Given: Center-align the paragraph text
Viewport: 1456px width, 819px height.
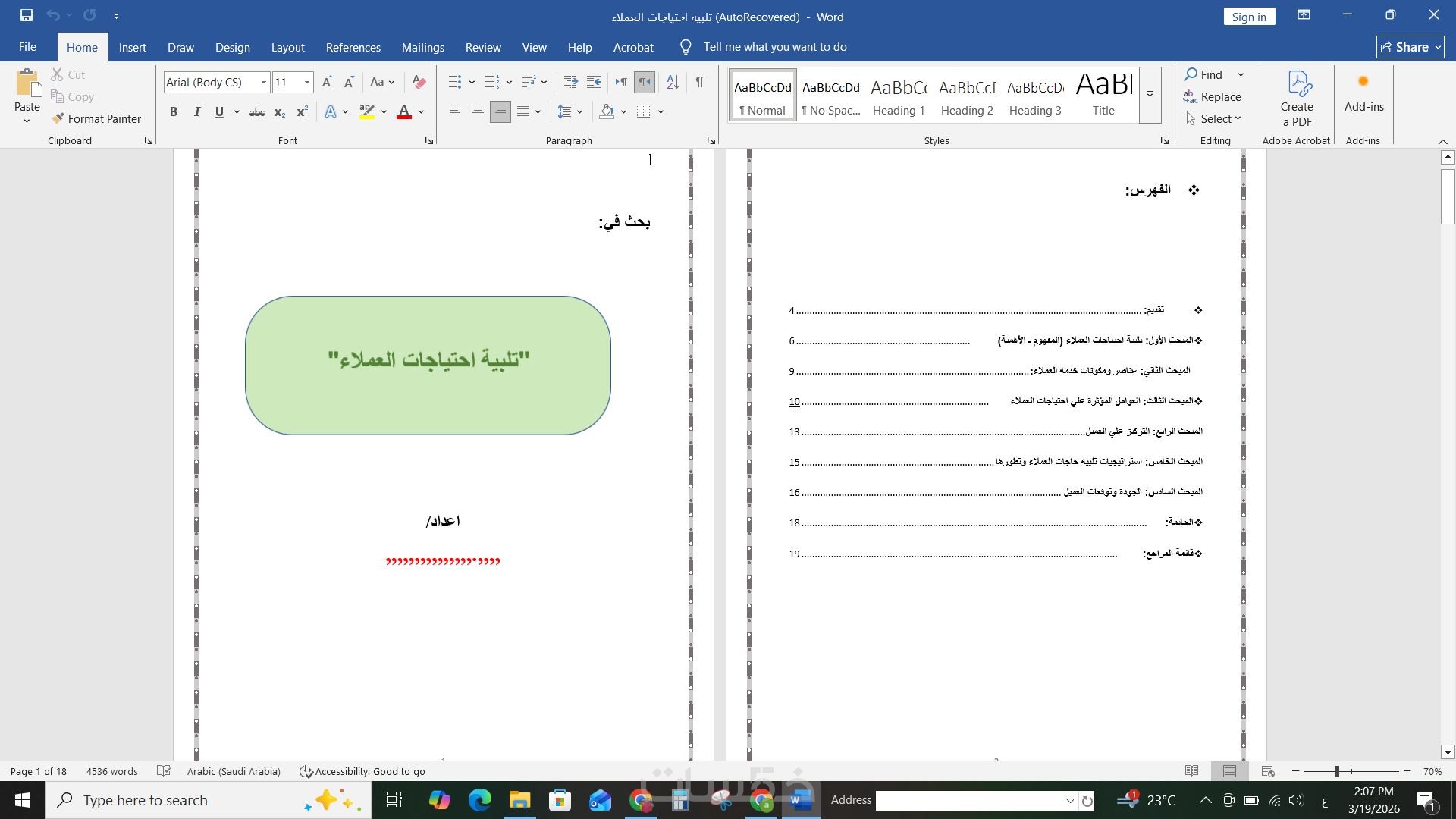Looking at the screenshot, I should 477,112.
